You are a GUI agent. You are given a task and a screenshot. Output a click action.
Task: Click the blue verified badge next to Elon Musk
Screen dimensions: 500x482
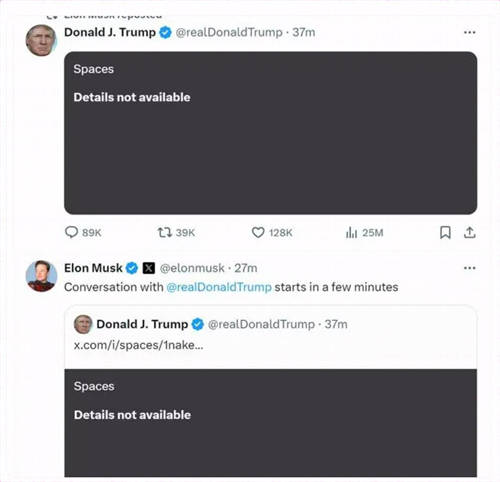pyautogui.click(x=132, y=268)
